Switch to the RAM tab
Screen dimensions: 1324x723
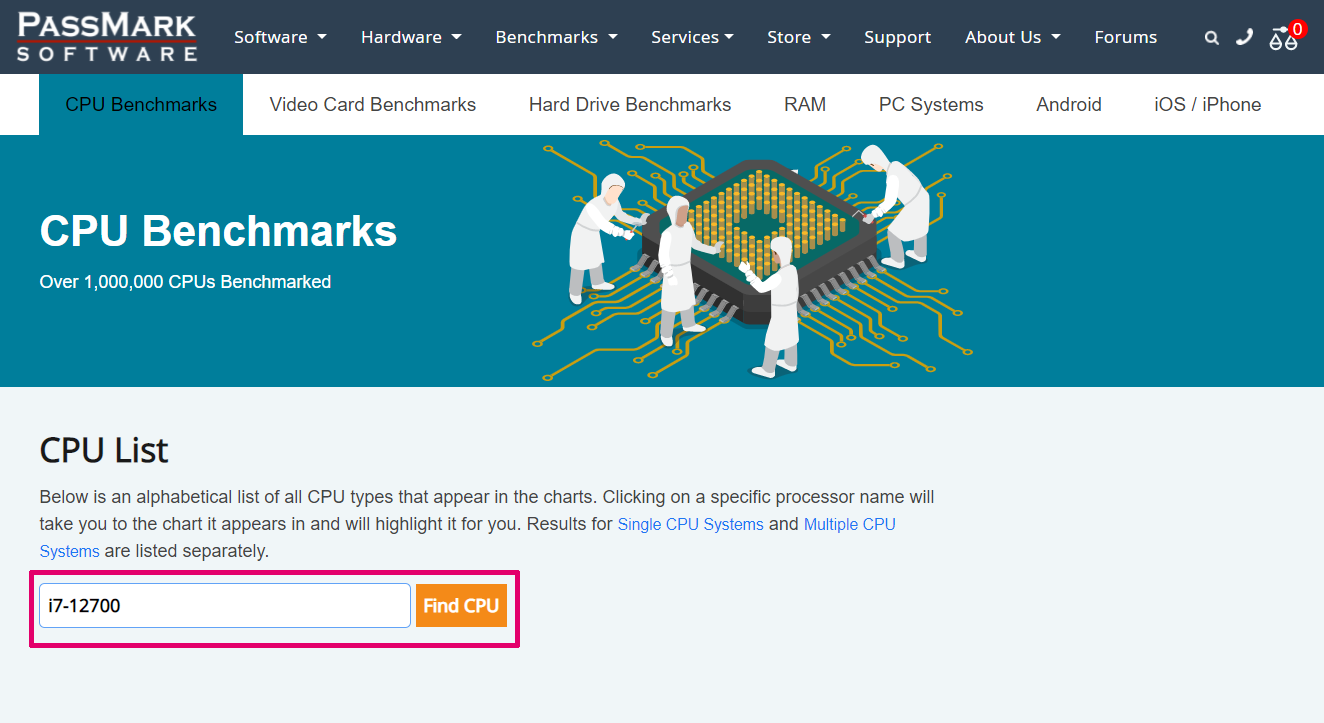tap(805, 104)
